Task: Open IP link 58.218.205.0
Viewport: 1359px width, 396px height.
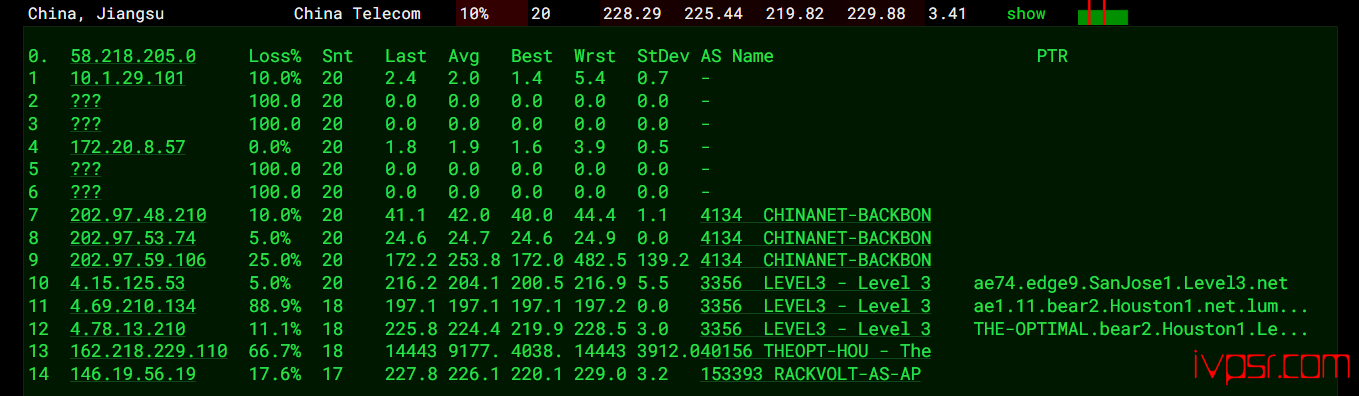Action: (133, 56)
